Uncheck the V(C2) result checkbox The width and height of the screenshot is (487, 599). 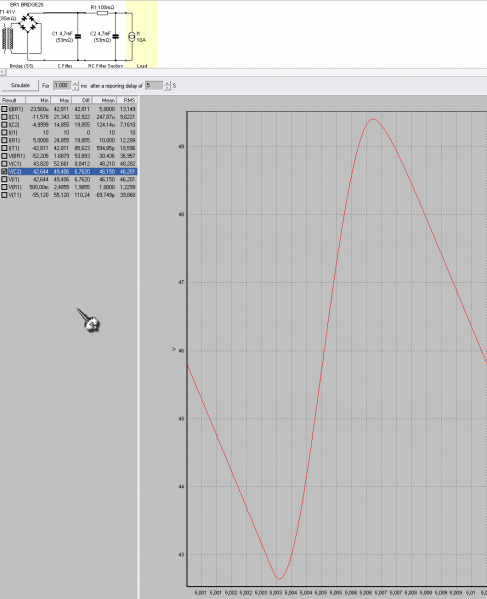[5, 172]
